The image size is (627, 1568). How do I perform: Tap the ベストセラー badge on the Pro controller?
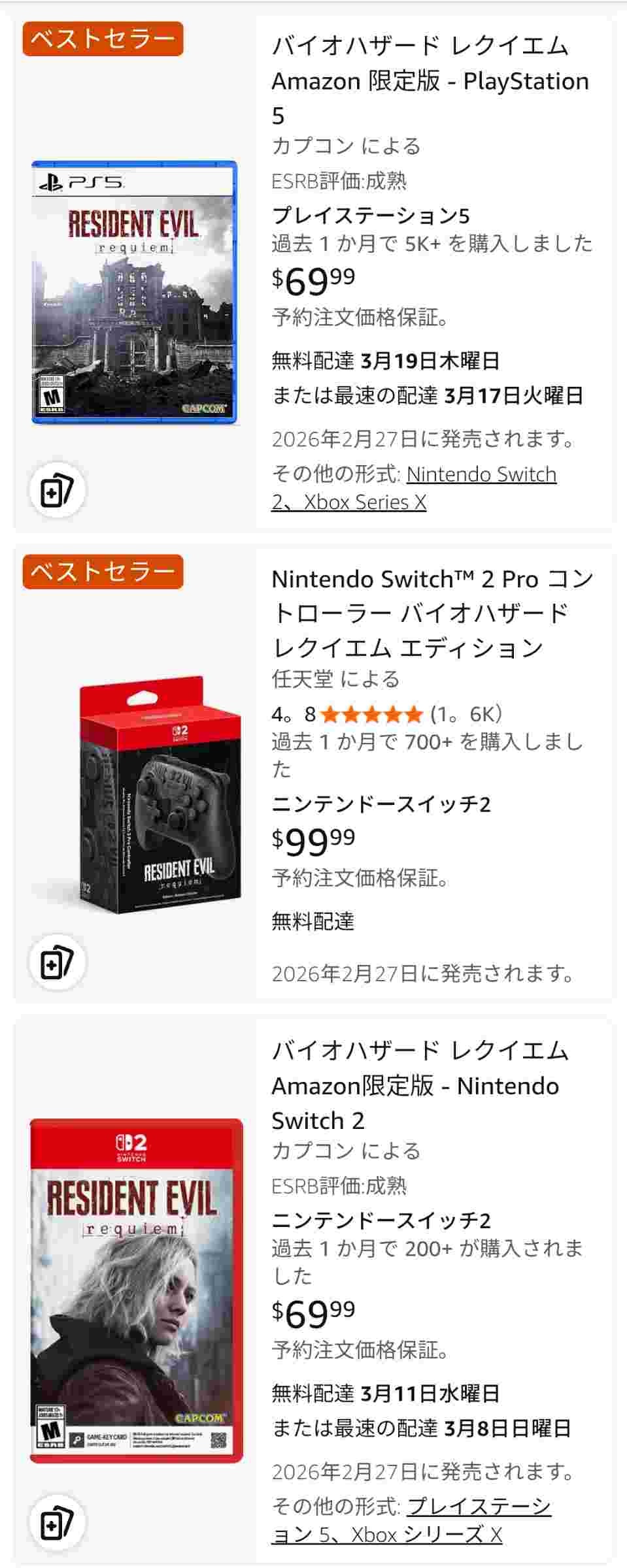tap(103, 572)
